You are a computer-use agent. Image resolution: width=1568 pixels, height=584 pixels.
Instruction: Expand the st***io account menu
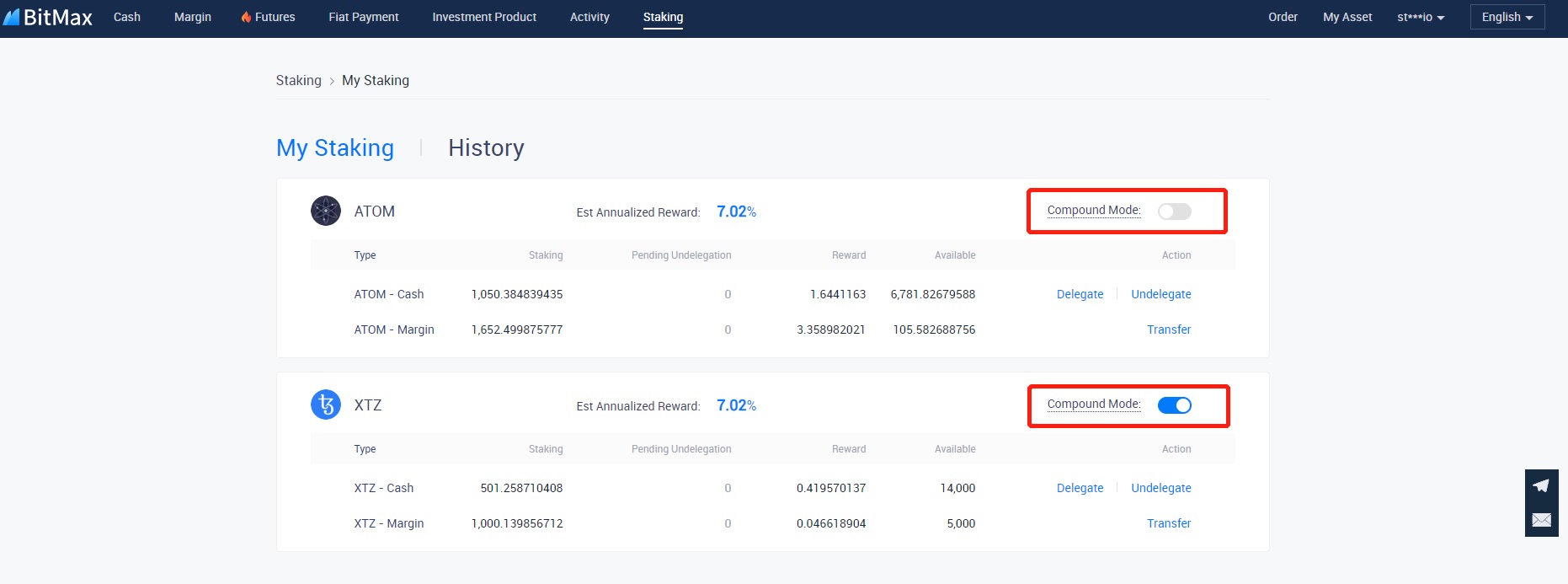[1420, 17]
